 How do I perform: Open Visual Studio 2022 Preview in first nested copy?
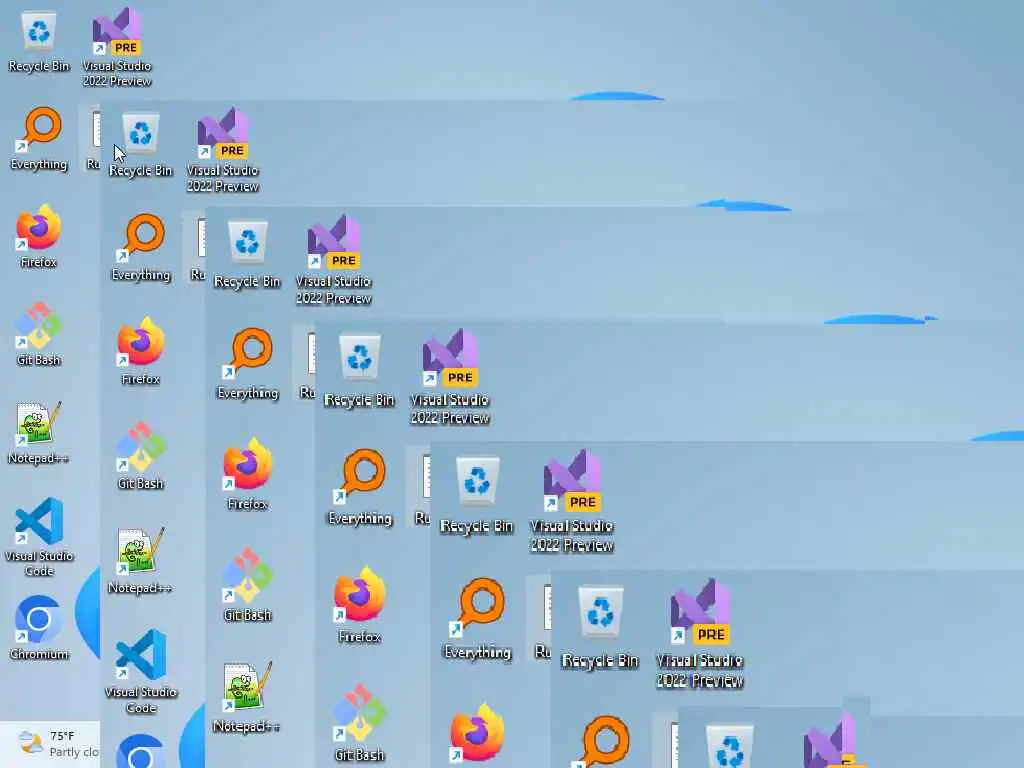pyautogui.click(x=223, y=150)
